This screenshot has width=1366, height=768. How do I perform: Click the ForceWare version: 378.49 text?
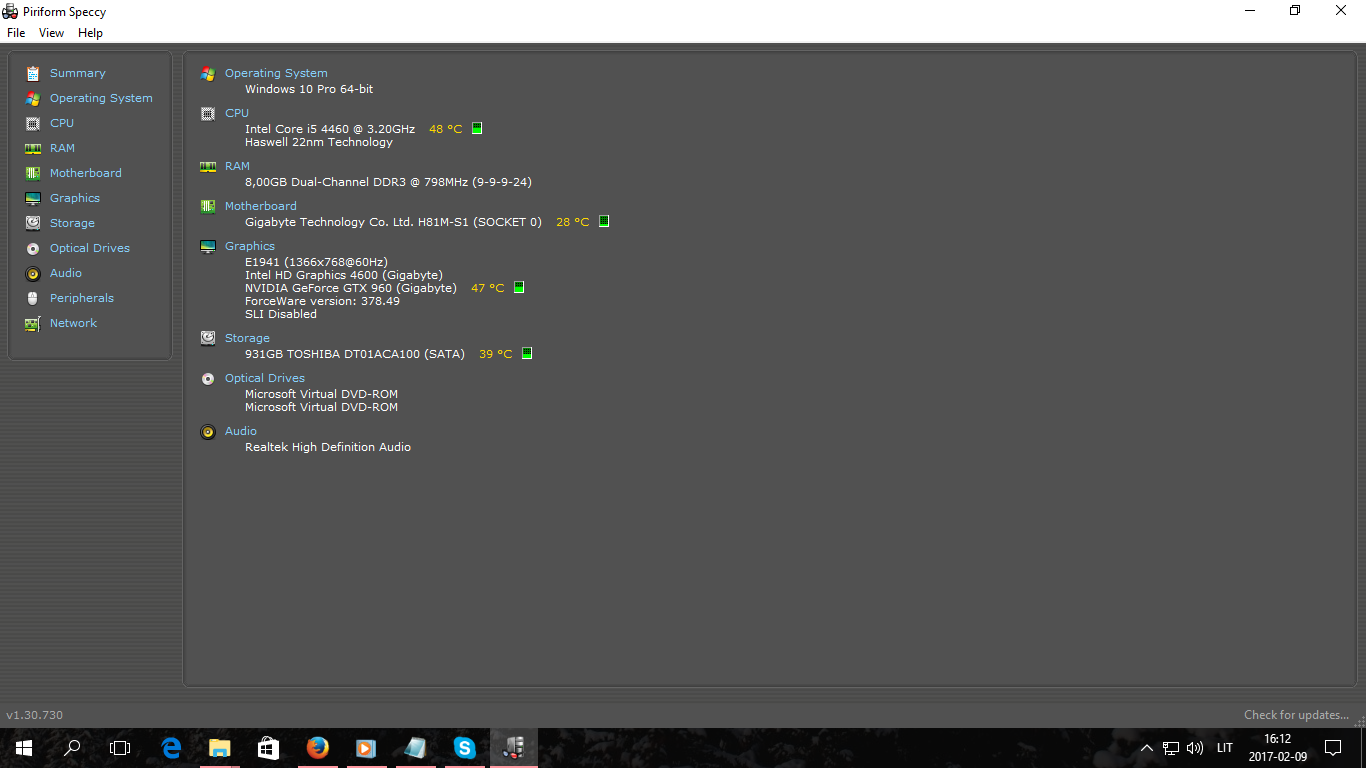[322, 301]
